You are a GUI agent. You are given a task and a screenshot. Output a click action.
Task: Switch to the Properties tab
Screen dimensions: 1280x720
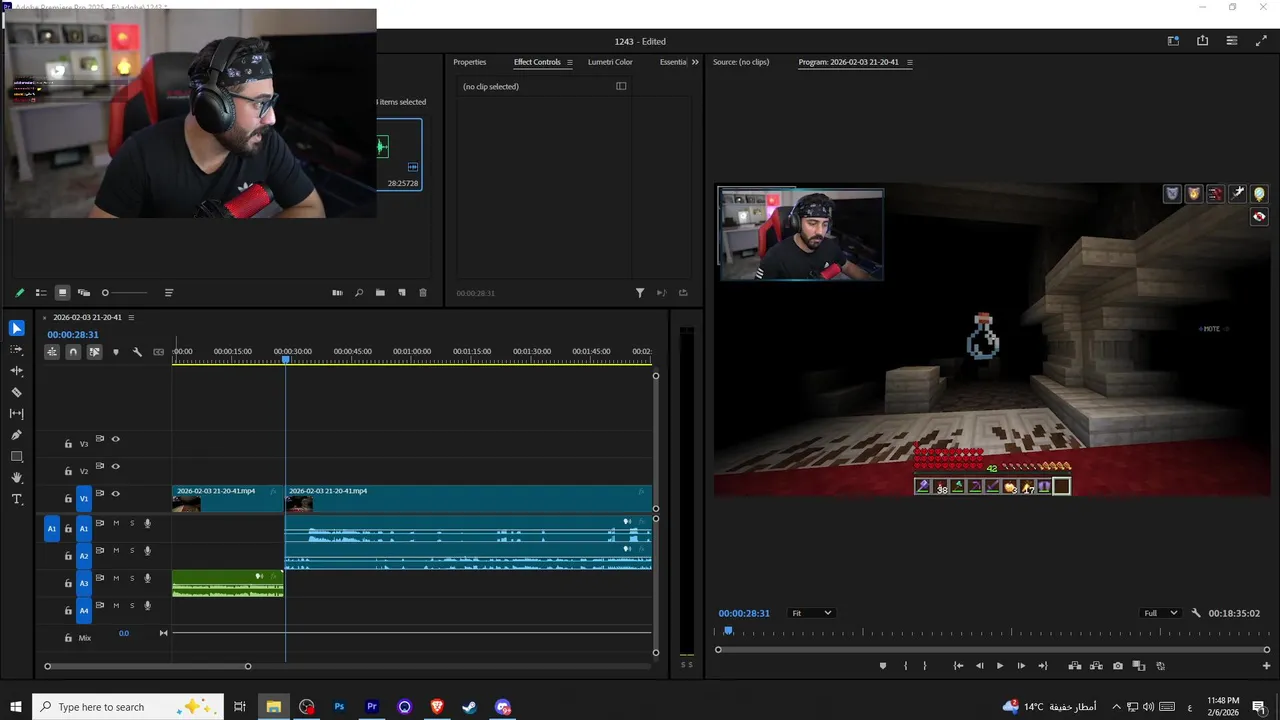pos(470,62)
